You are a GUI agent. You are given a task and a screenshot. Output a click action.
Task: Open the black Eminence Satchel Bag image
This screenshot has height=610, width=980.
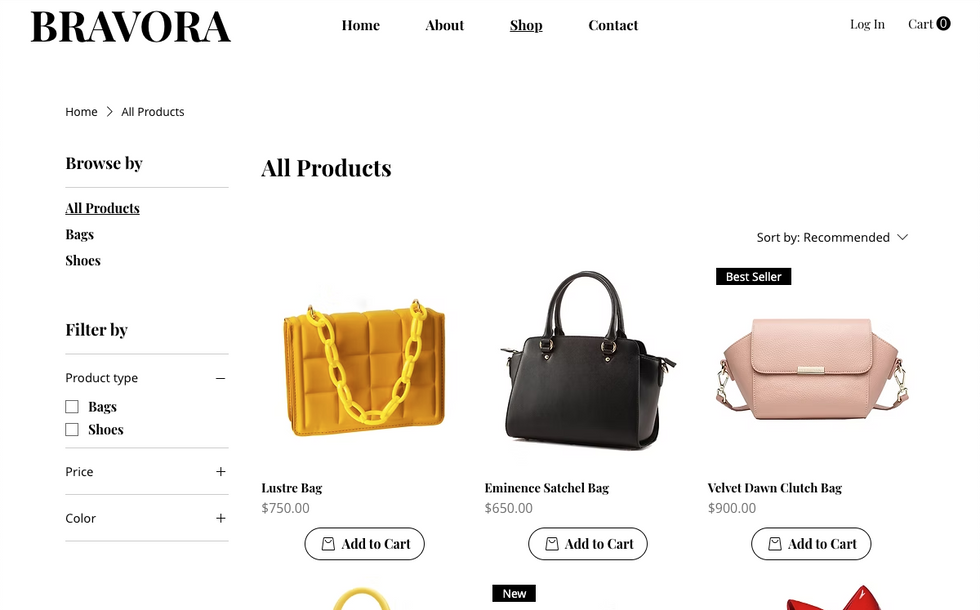(588, 361)
